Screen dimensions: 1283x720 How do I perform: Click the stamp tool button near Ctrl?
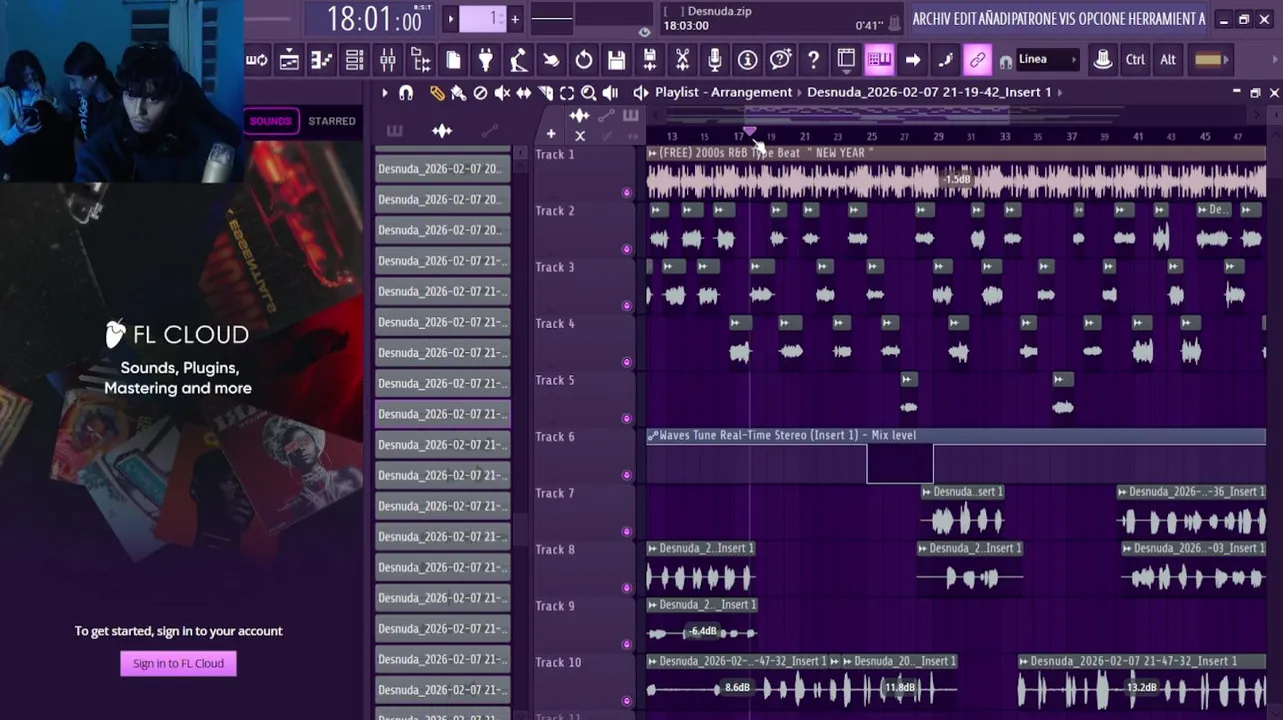point(1102,60)
